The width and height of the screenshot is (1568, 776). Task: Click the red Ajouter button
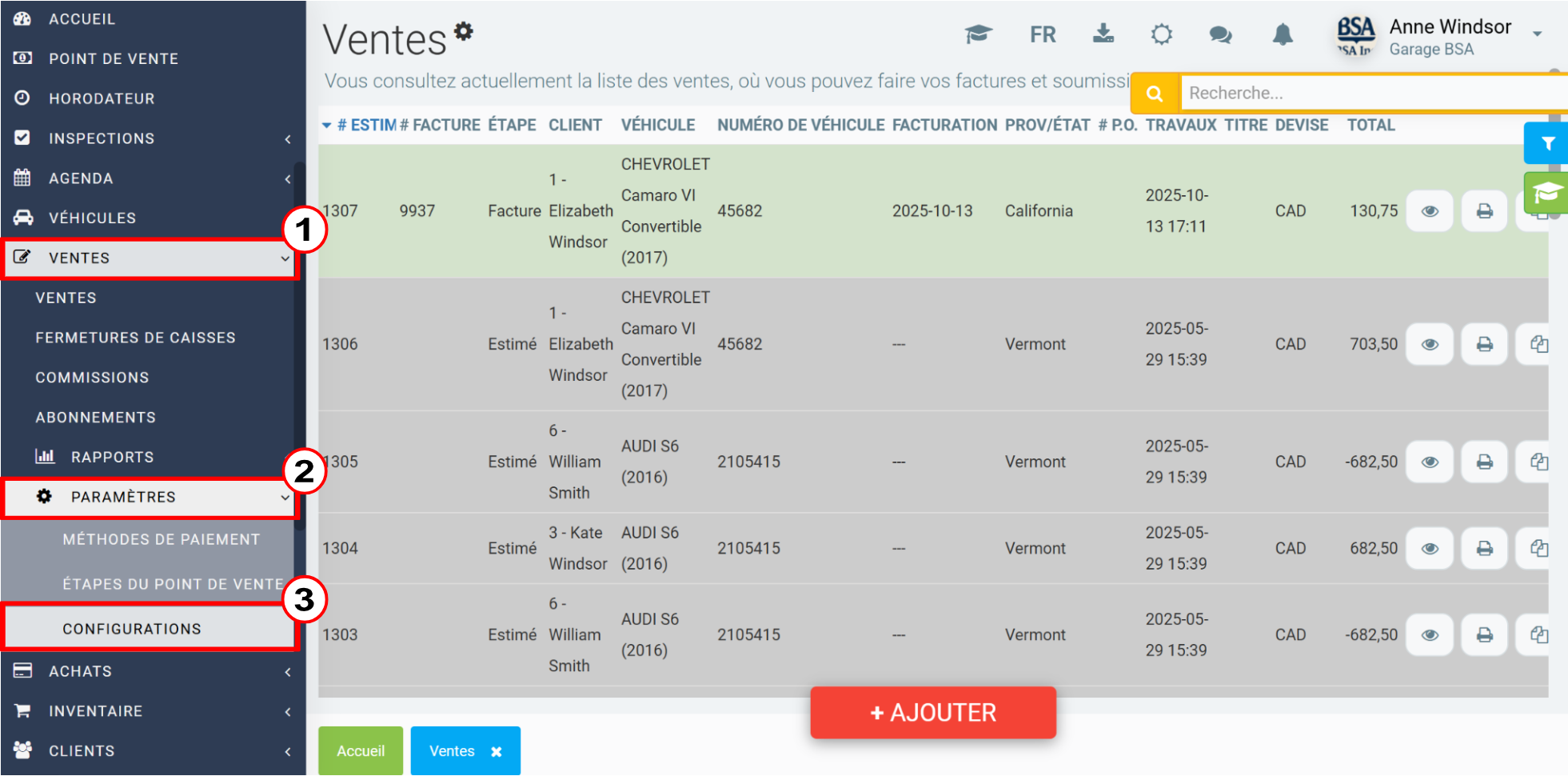(x=933, y=712)
